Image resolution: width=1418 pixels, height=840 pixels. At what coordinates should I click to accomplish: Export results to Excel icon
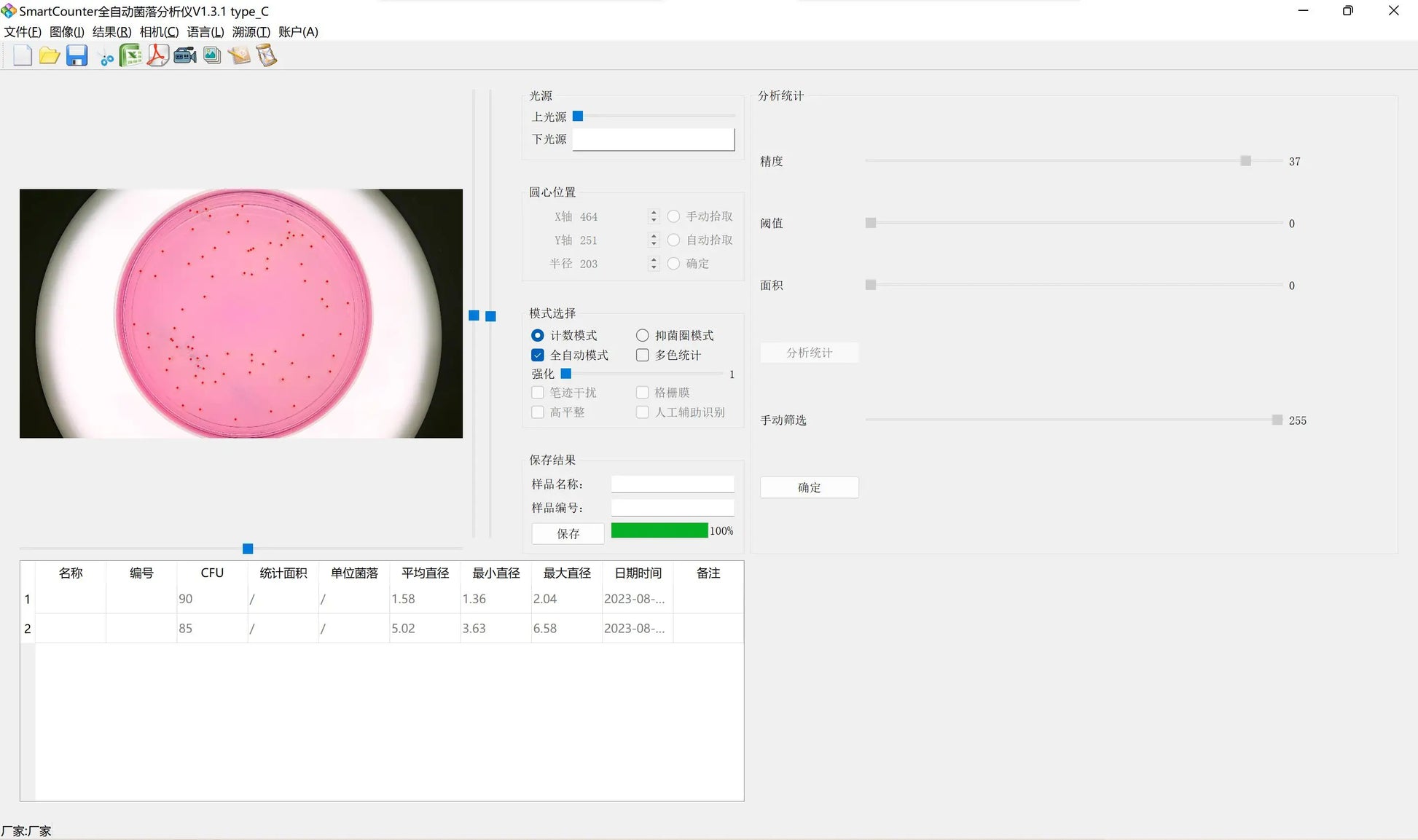pos(130,56)
